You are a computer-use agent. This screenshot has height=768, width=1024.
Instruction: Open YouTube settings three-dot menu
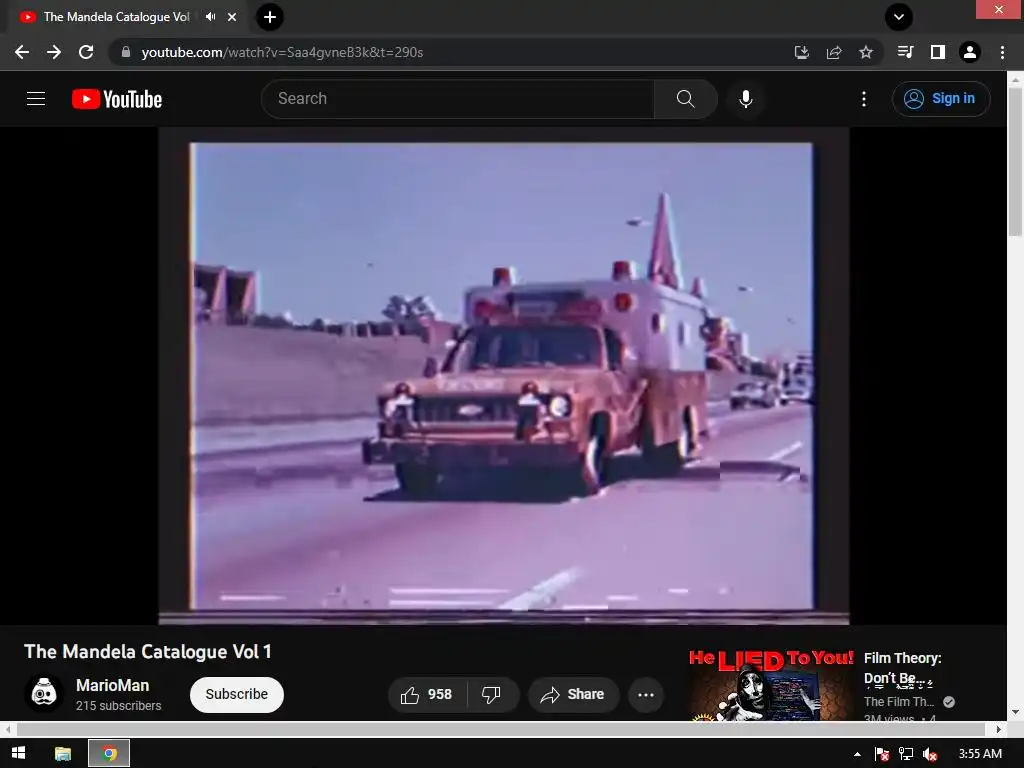click(864, 99)
